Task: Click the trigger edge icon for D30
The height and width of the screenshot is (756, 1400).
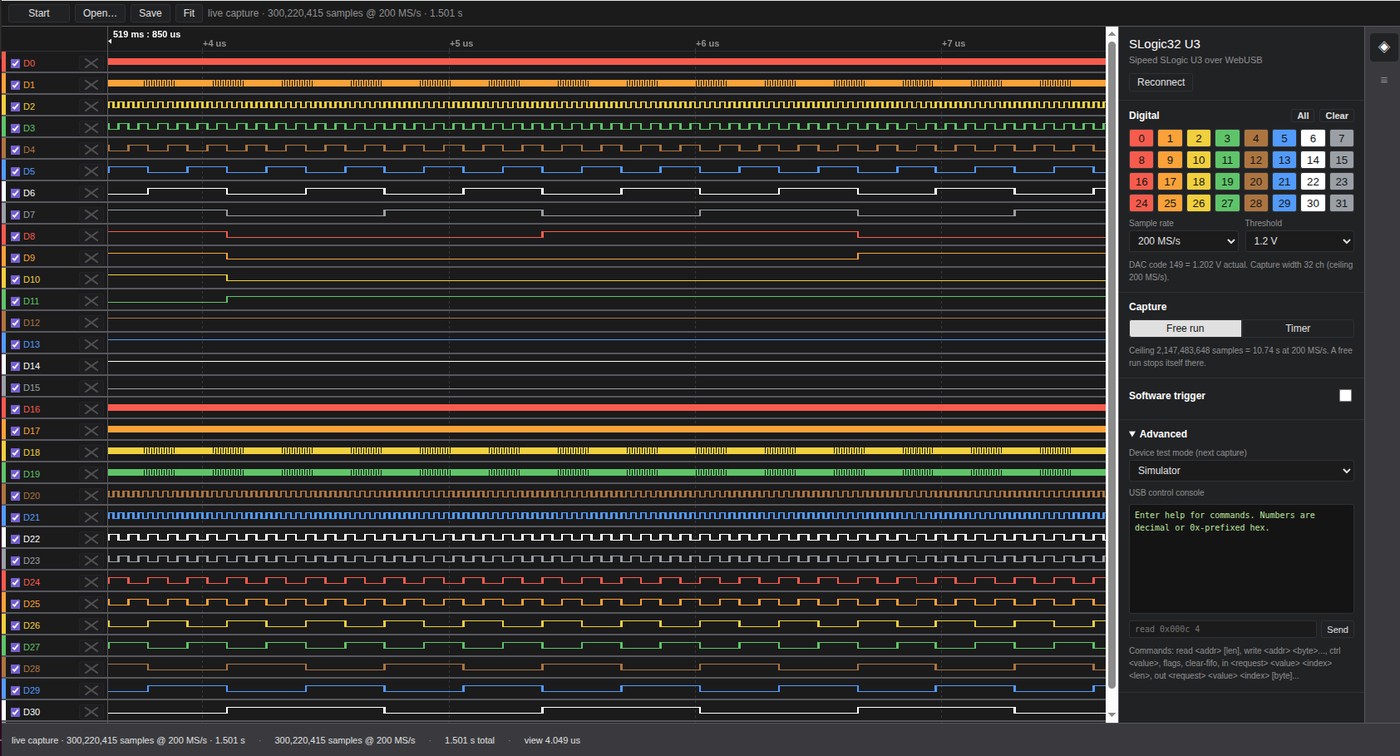Action: (x=91, y=712)
